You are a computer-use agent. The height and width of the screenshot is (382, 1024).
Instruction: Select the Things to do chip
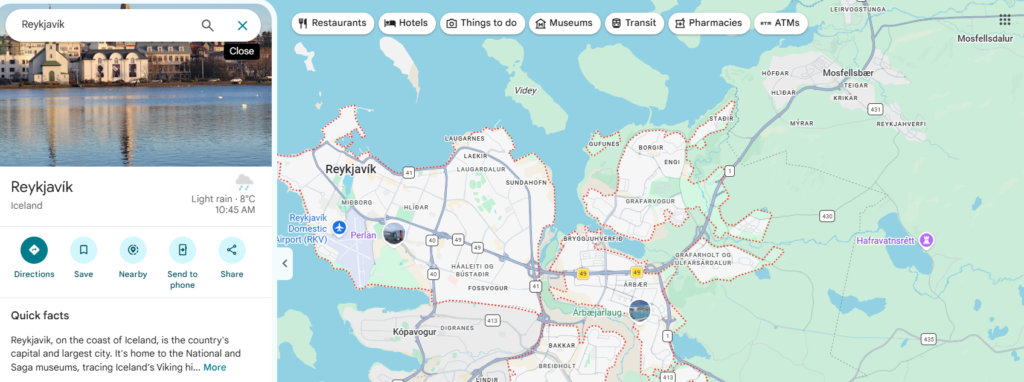click(x=482, y=23)
